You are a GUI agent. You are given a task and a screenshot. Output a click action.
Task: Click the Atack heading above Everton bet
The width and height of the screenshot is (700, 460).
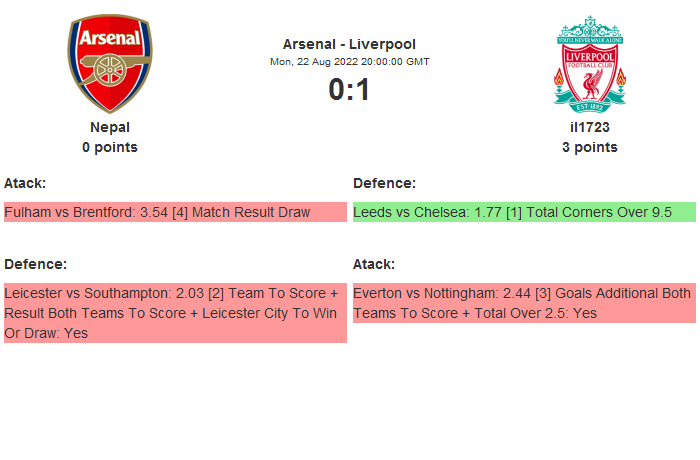coord(374,264)
